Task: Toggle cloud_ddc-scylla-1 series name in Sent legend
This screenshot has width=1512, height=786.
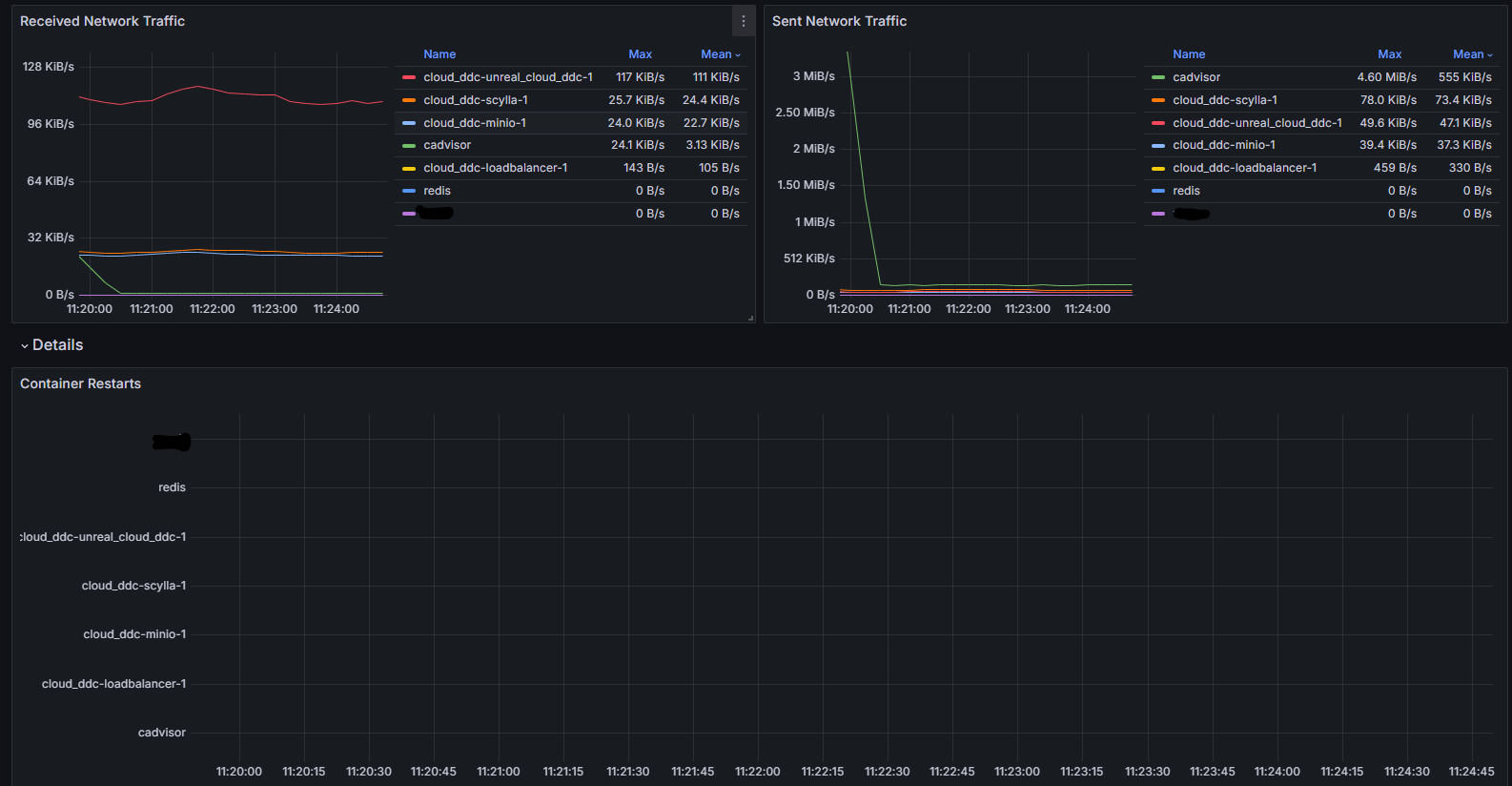Action: click(x=1225, y=100)
